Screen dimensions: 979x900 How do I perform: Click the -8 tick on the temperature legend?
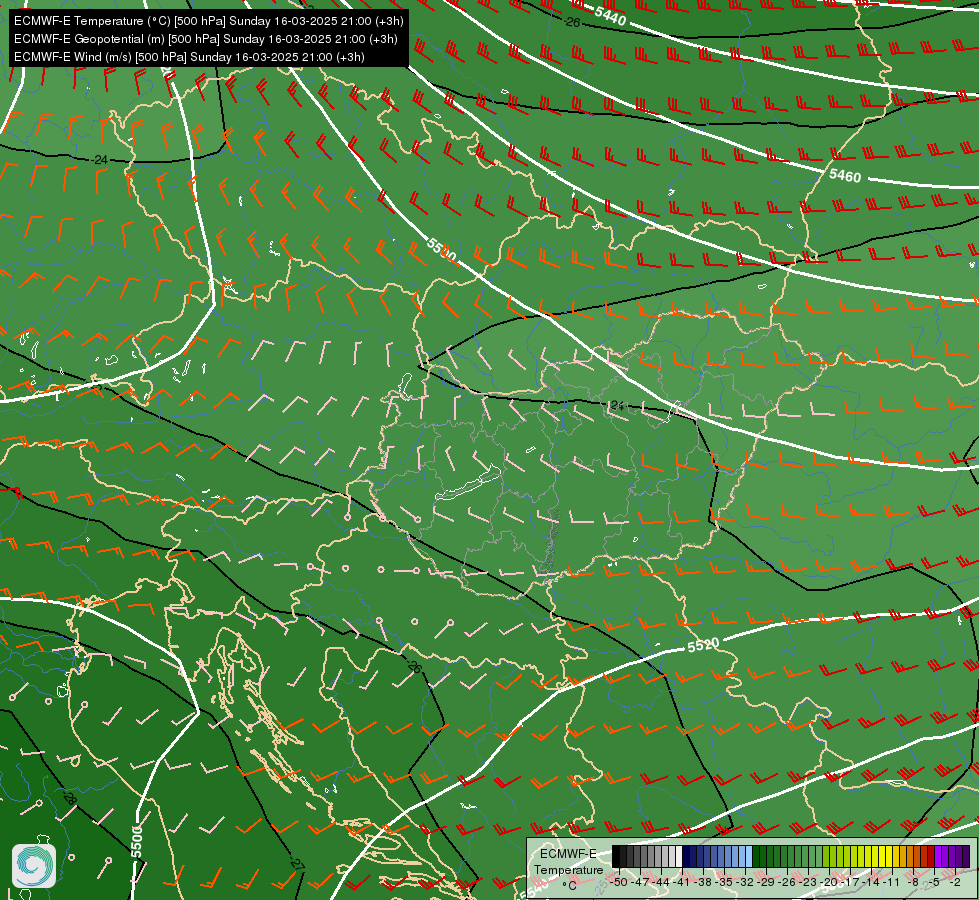[913, 882]
